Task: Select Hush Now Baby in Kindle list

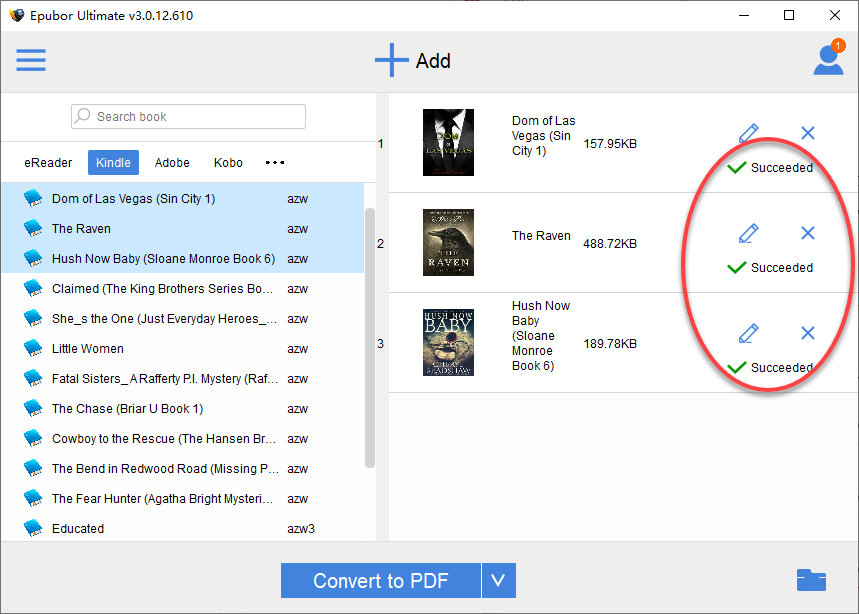Action: pyautogui.click(x=182, y=259)
